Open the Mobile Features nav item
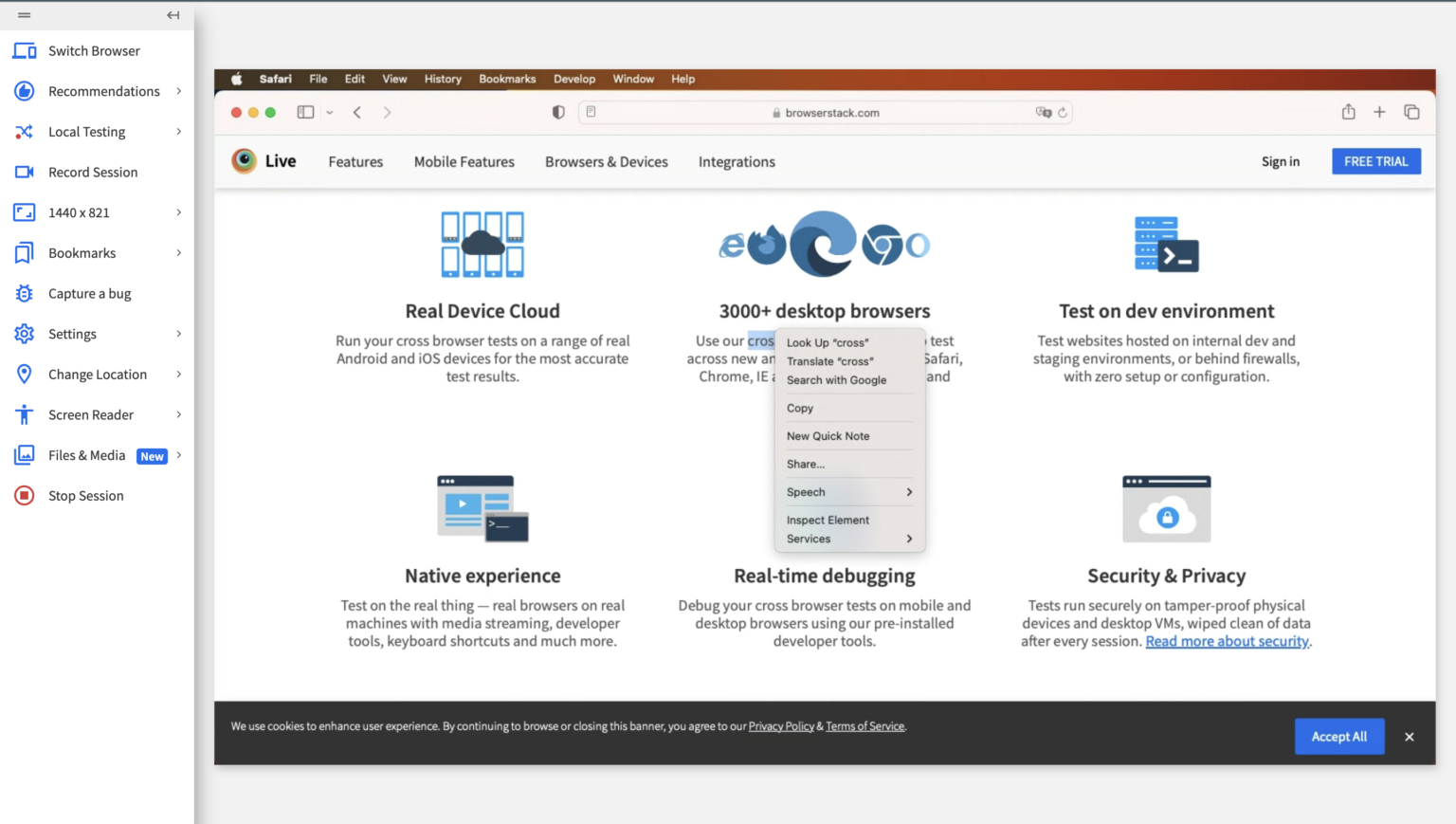The height and width of the screenshot is (824, 1456). (464, 162)
